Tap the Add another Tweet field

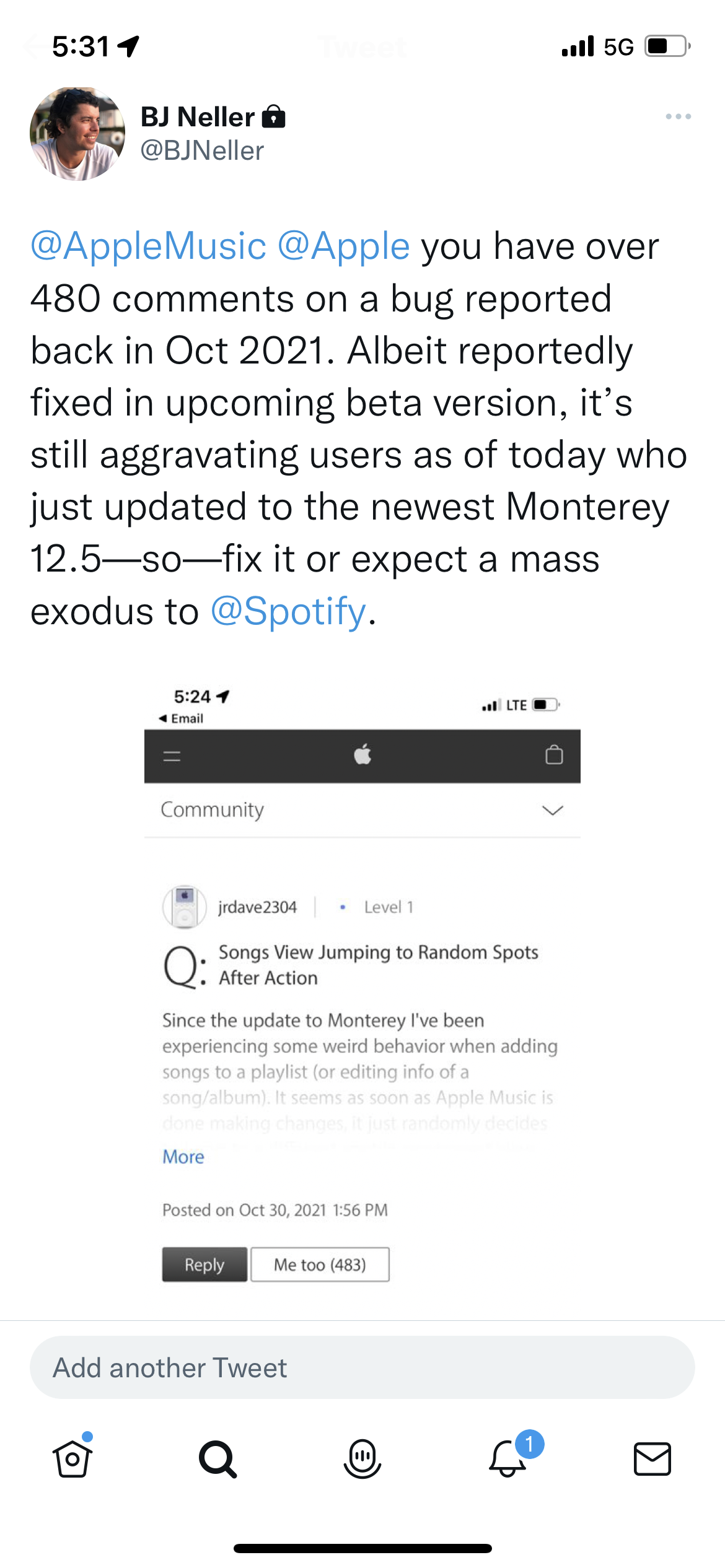tap(362, 1367)
